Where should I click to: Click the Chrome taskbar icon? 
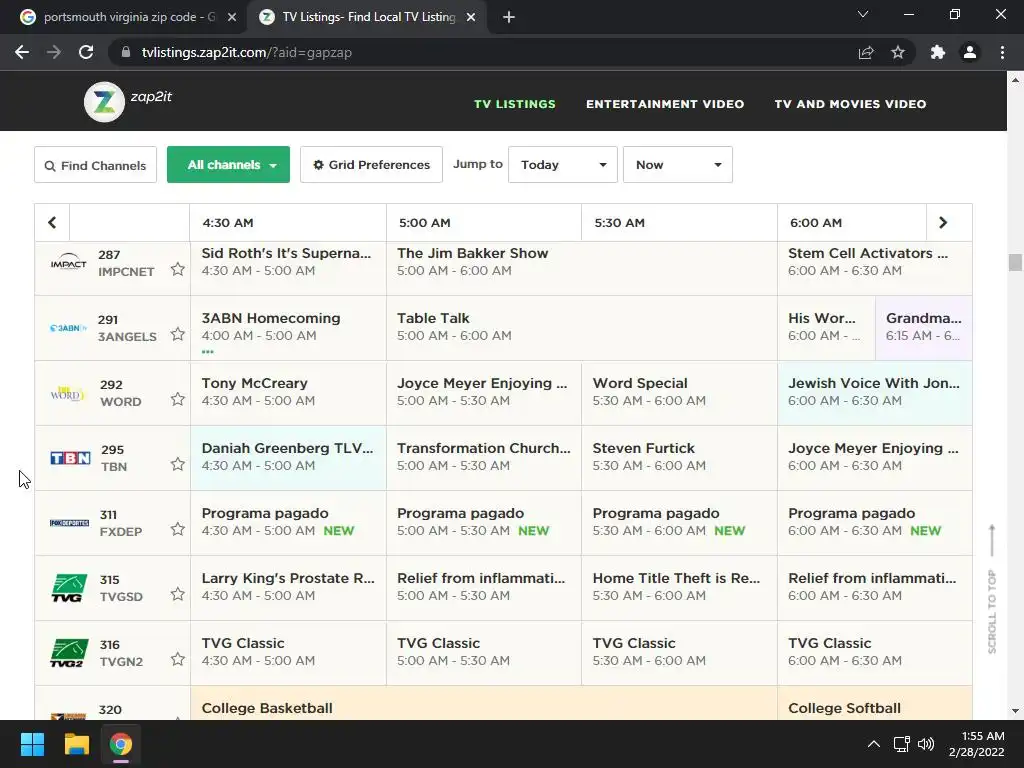121,744
